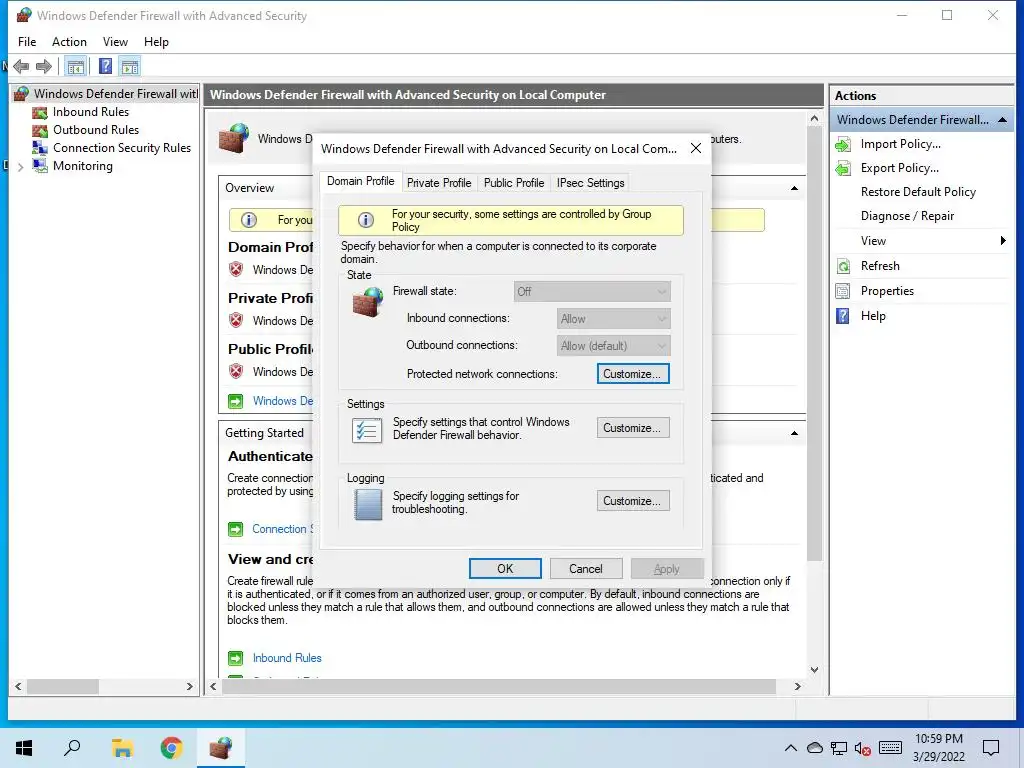Click the Forward arrow toolbar icon
The image size is (1024, 768).
pos(44,66)
